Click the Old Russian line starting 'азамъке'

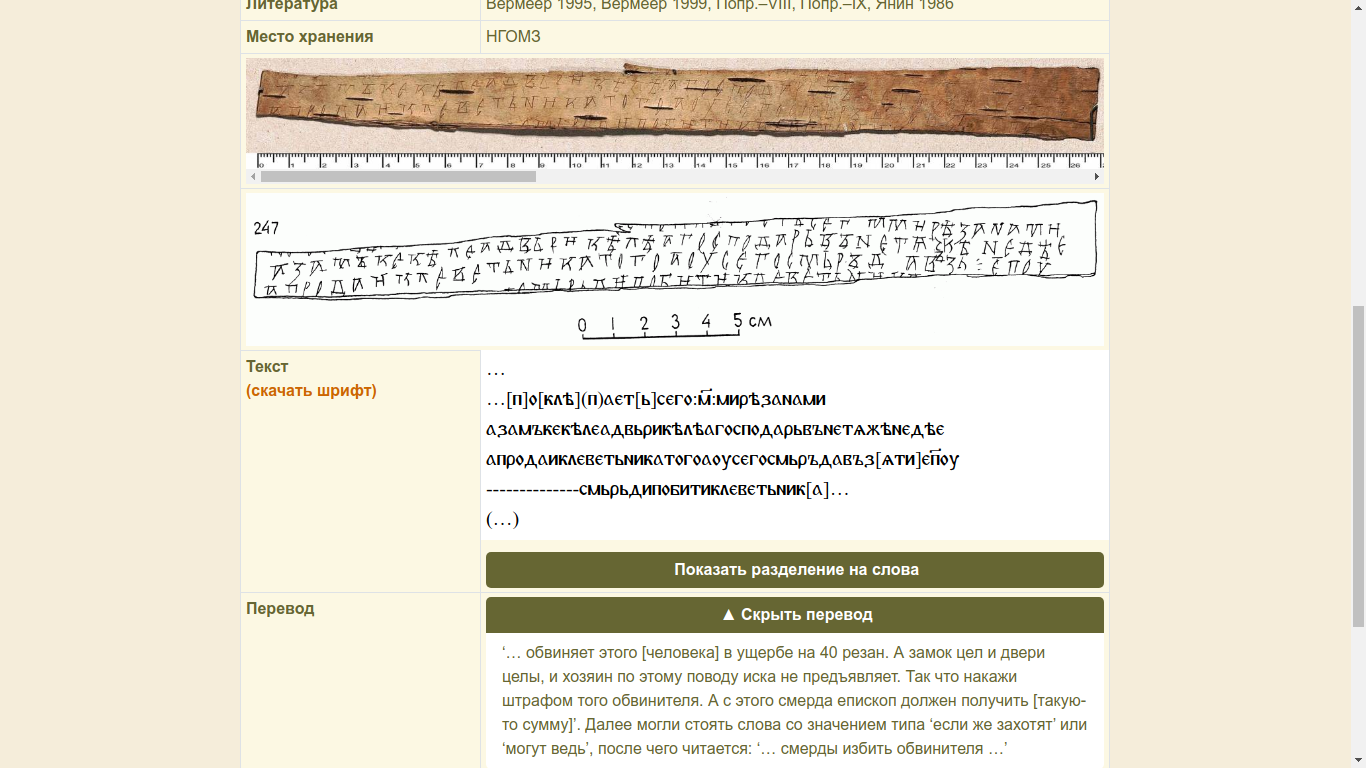(715, 430)
